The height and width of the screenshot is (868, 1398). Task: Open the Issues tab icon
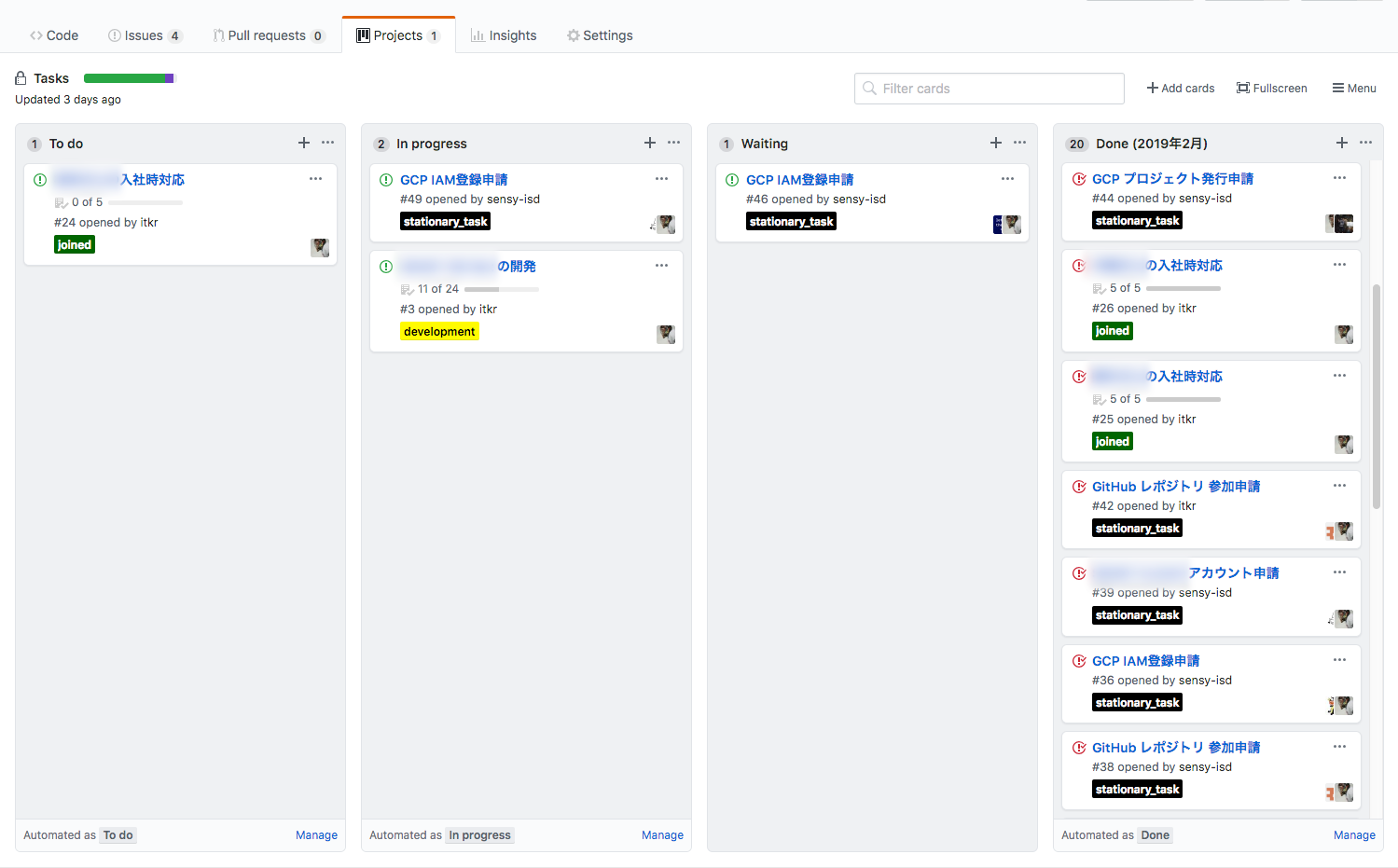[x=113, y=35]
